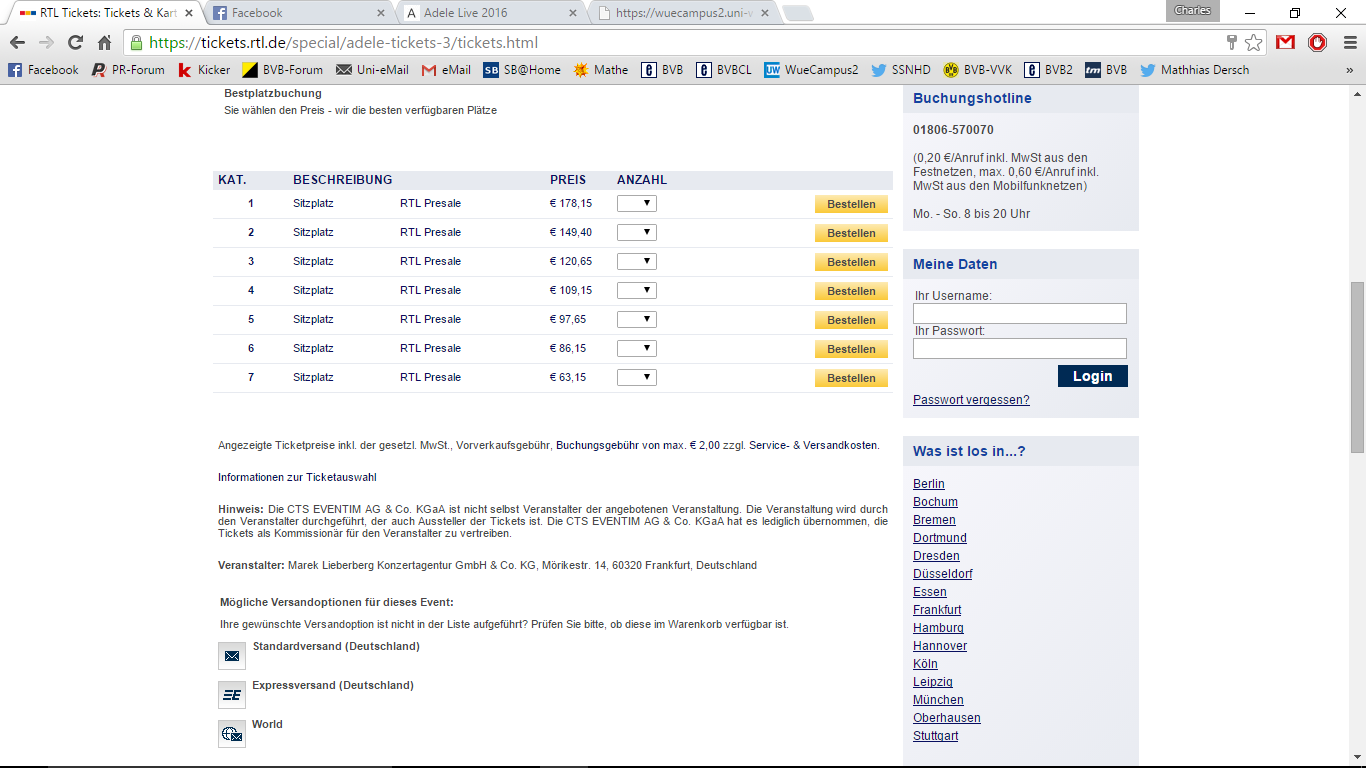The image size is (1366, 768).
Task: Bookmark this page with star icon
Action: click(x=1253, y=43)
